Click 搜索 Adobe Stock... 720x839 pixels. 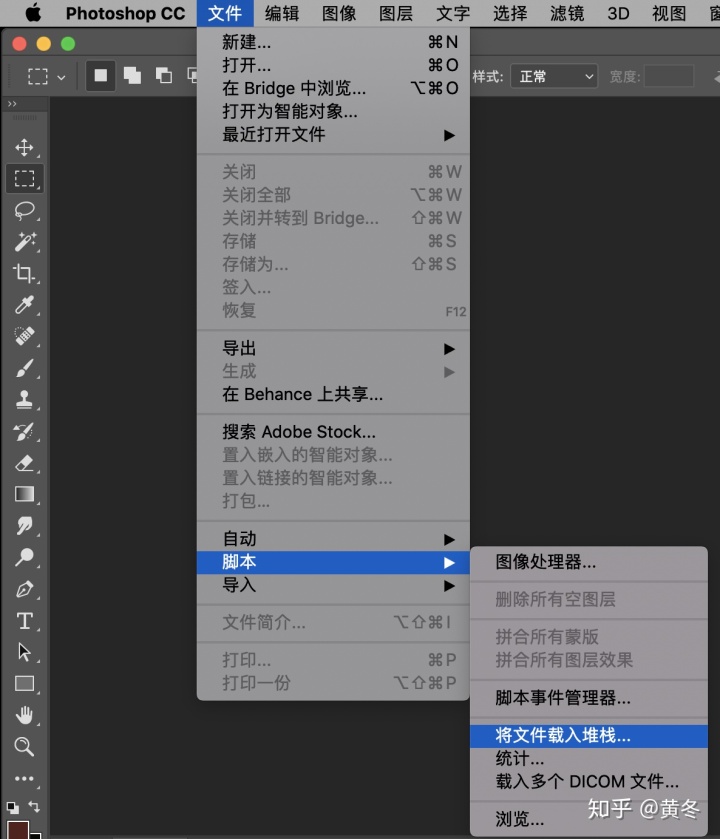[x=333, y=432]
